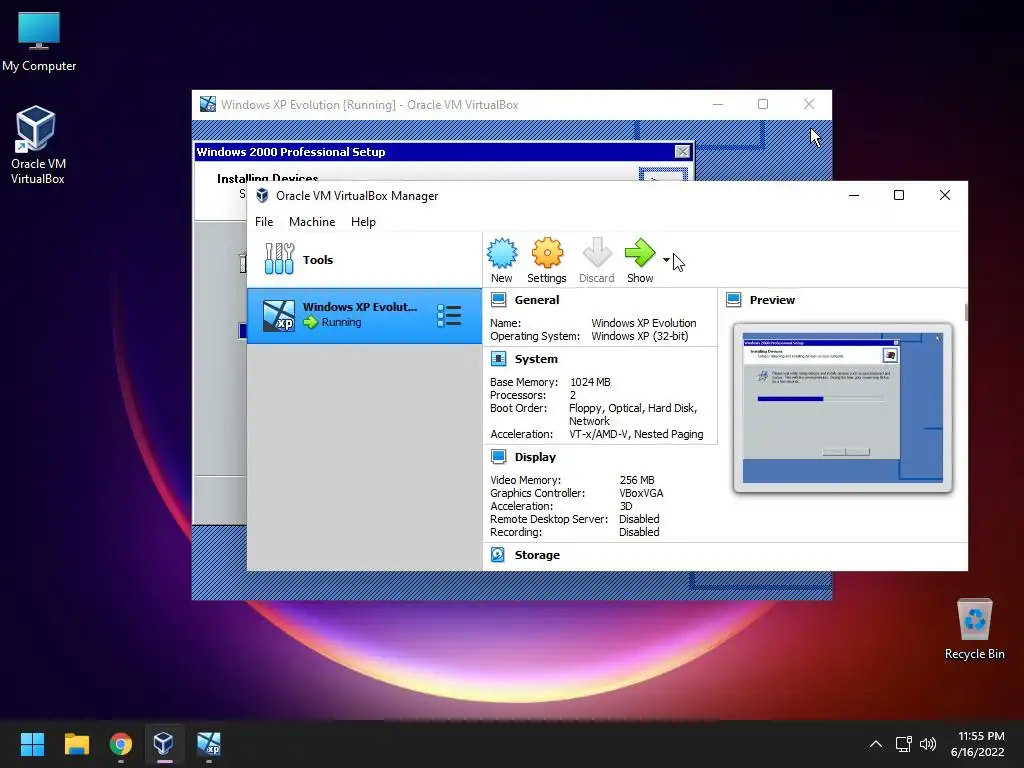Image resolution: width=1024 pixels, height=768 pixels.
Task: Open the Help menu
Action: point(363,222)
